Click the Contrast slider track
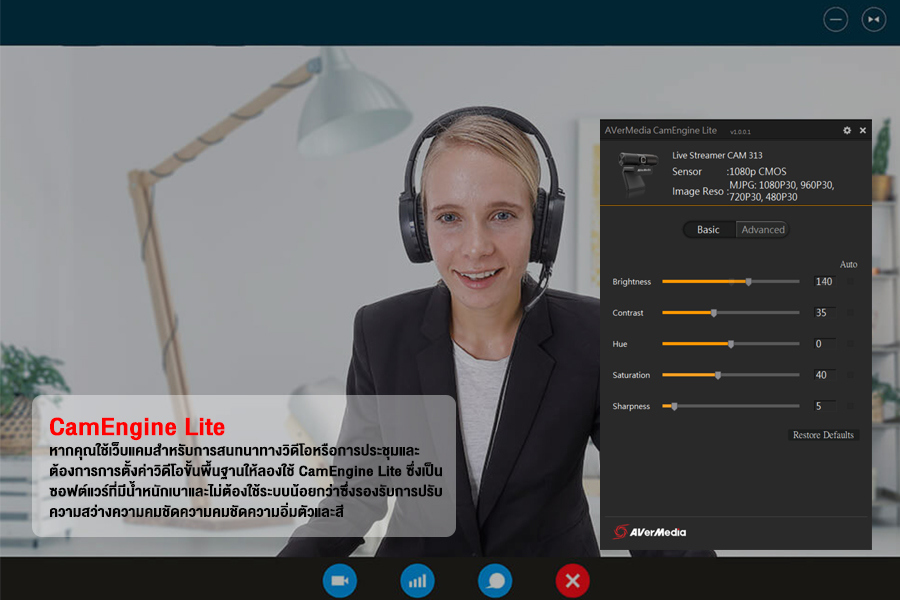The image size is (900, 600). pyautogui.click(x=731, y=312)
